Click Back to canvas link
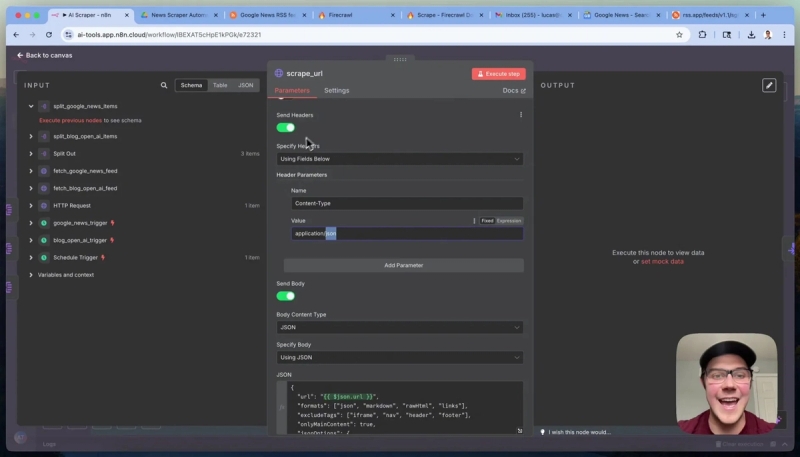 pyautogui.click(x=44, y=55)
